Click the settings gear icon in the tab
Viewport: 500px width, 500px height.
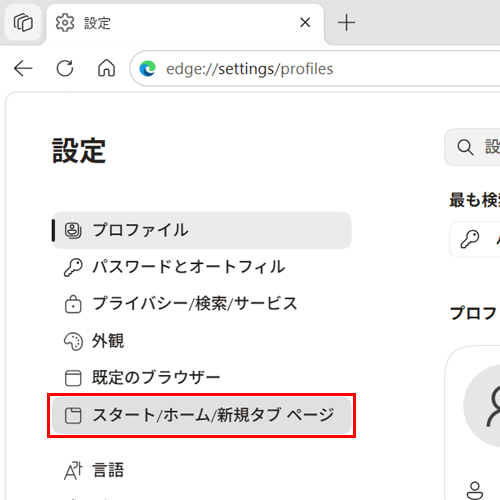click(65, 23)
